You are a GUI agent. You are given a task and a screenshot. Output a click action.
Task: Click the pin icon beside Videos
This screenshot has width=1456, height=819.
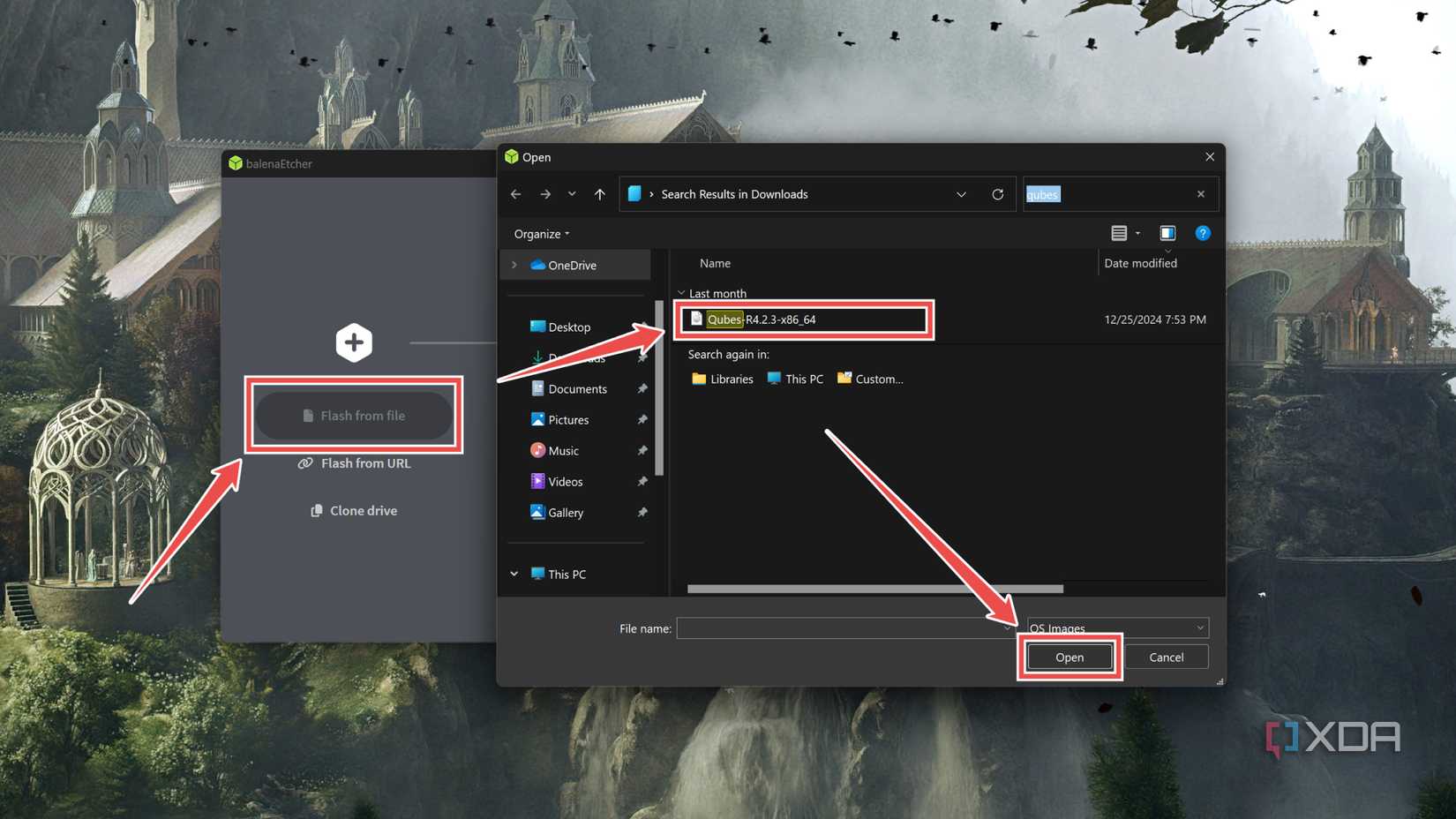click(x=642, y=482)
